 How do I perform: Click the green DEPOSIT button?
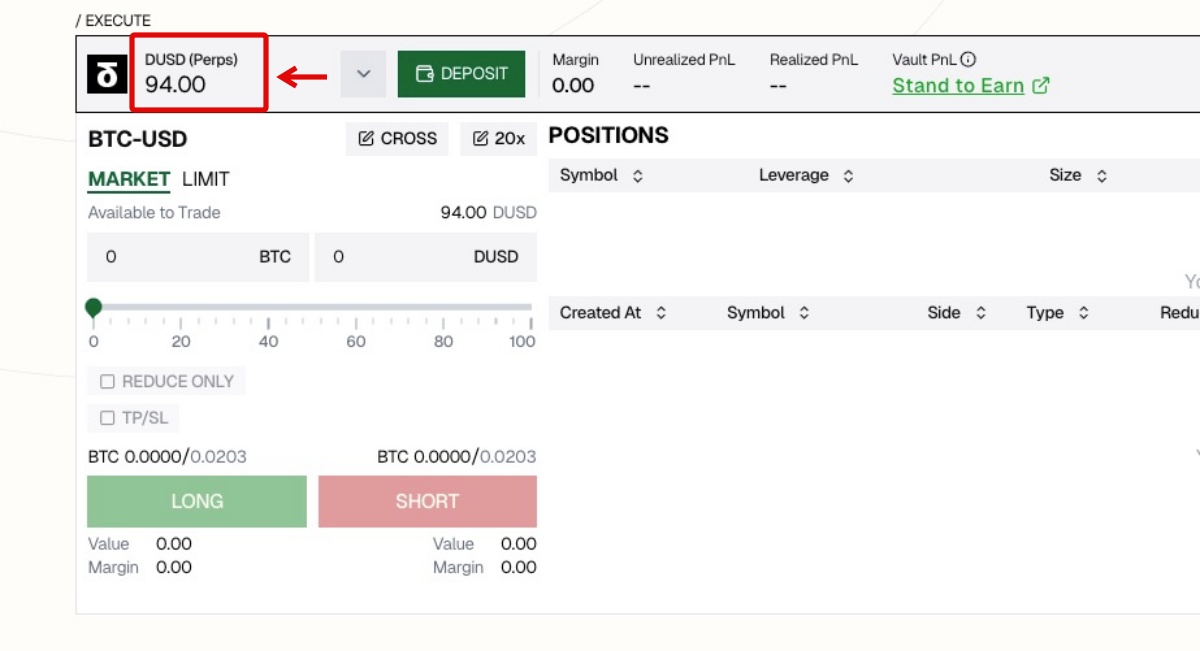(461, 74)
